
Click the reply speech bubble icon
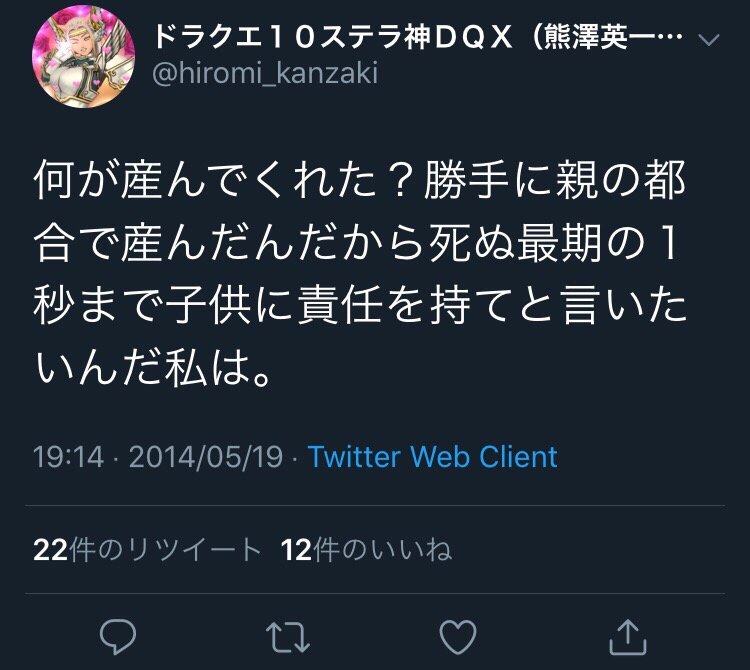[x=118, y=637]
